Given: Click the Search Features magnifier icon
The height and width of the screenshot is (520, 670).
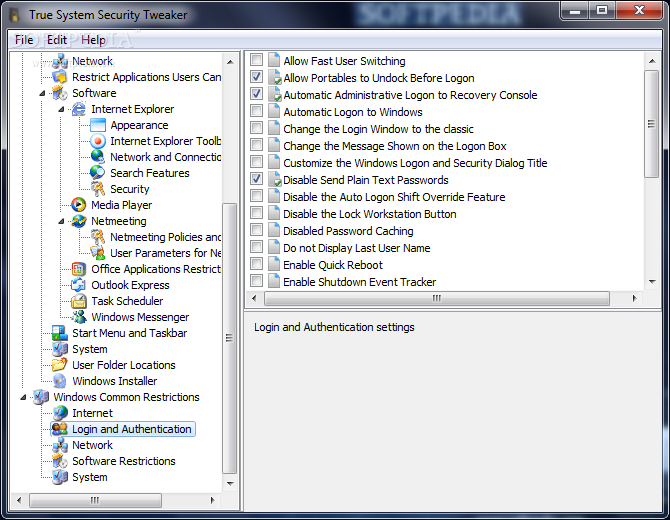Looking at the screenshot, I should coord(98,173).
